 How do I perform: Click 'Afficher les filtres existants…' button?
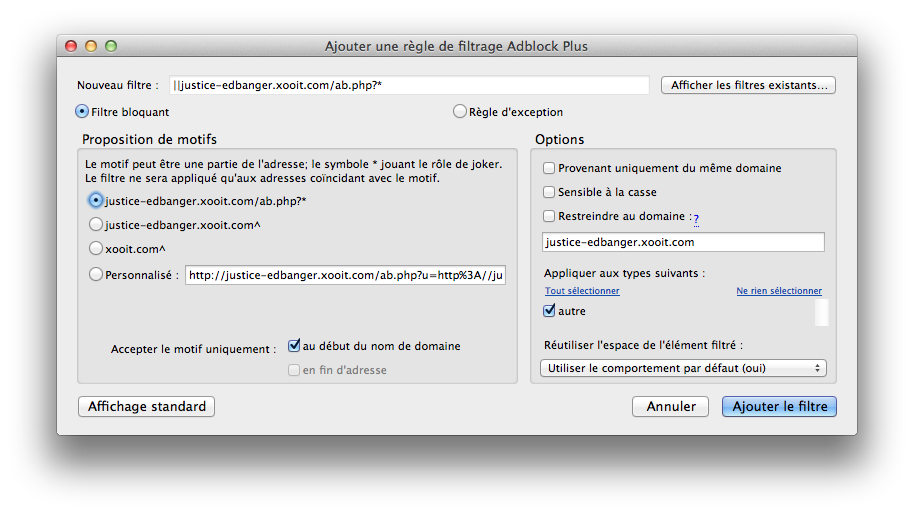748,85
